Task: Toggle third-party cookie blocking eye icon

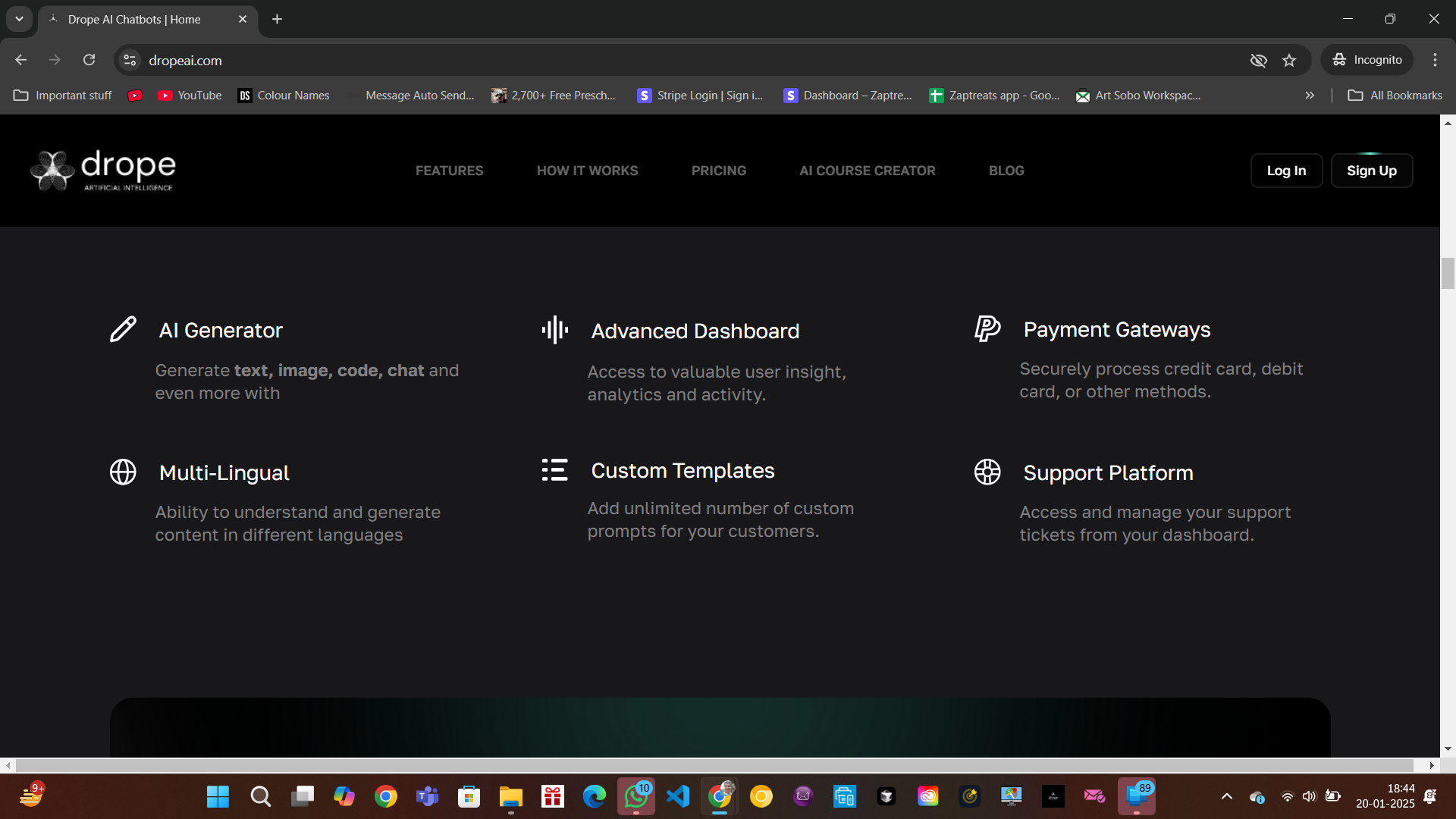Action: click(x=1258, y=61)
